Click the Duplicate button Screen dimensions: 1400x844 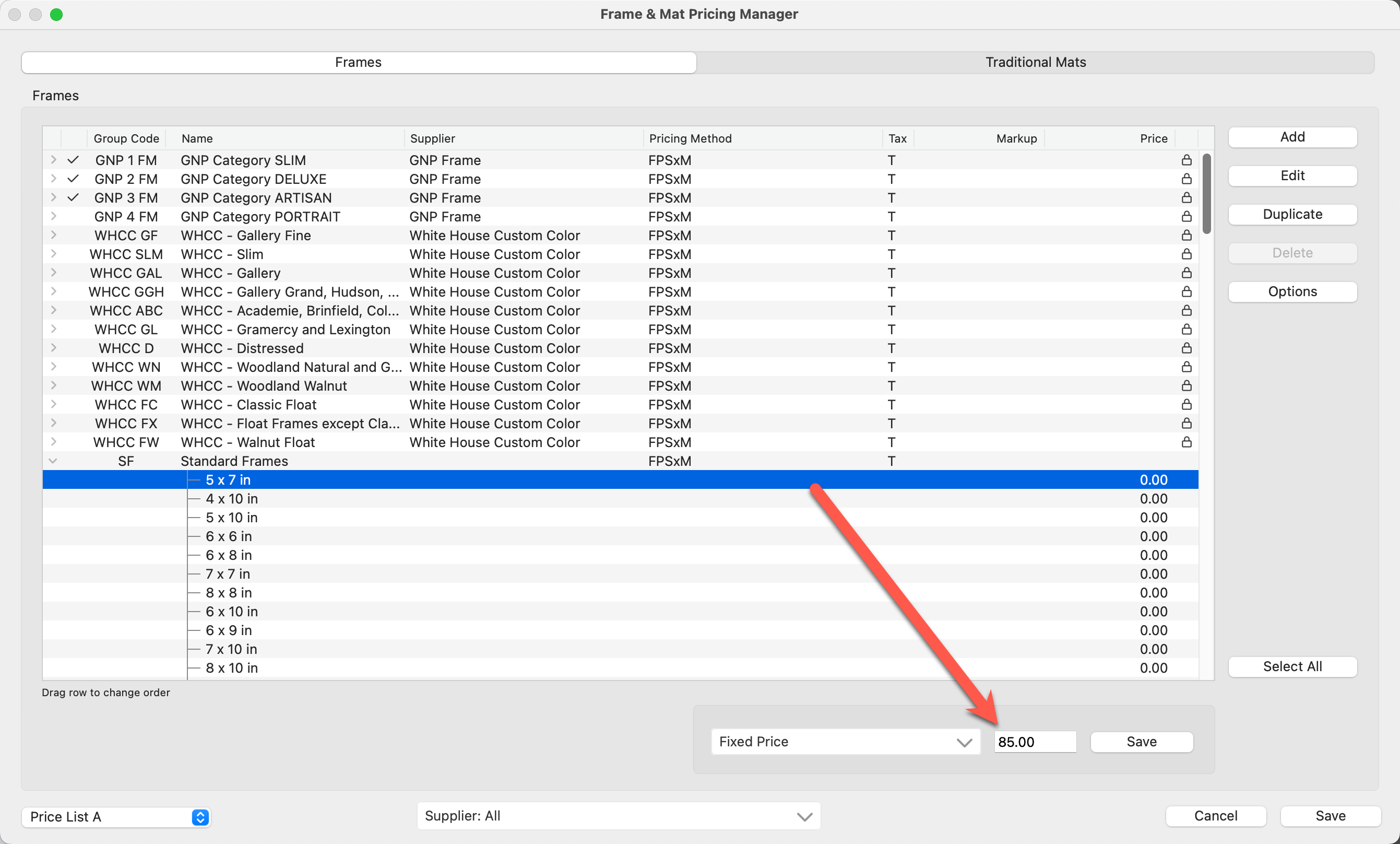[1291, 214]
